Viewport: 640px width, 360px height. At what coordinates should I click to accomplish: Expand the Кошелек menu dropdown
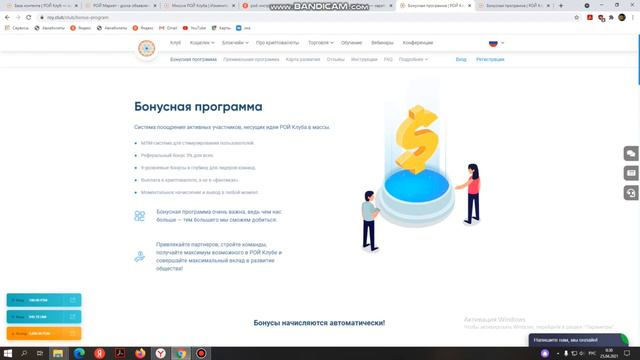202,43
